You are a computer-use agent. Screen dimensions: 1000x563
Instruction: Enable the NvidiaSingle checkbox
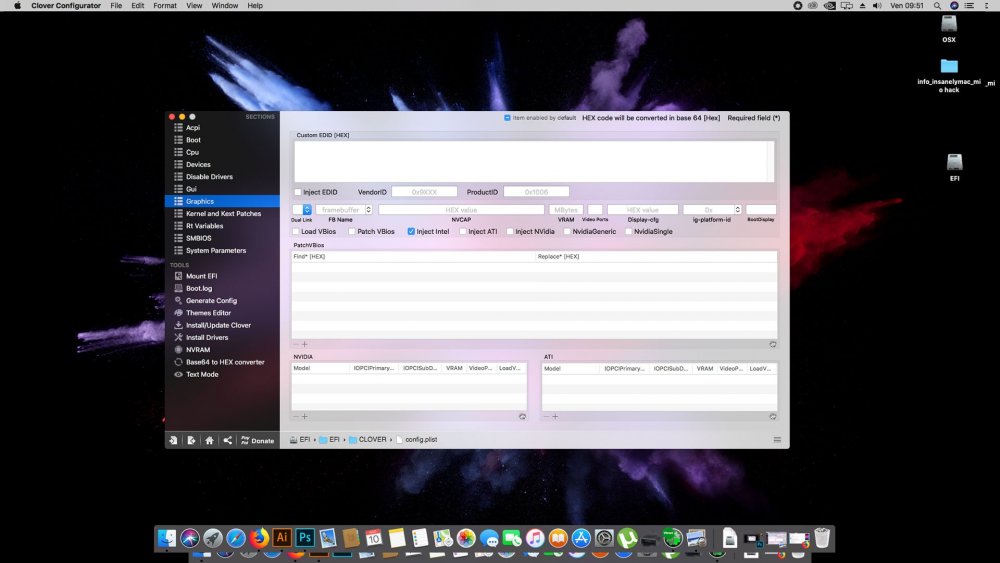tap(629, 231)
